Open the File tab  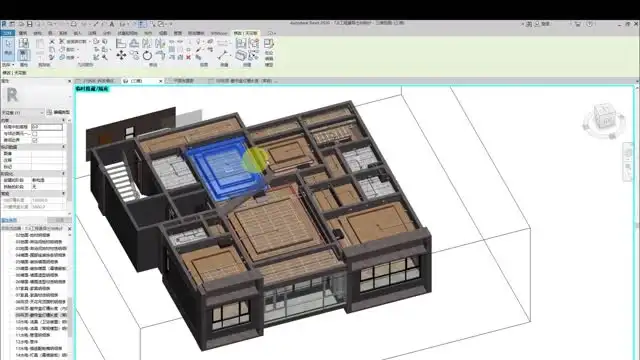(x=8, y=33)
